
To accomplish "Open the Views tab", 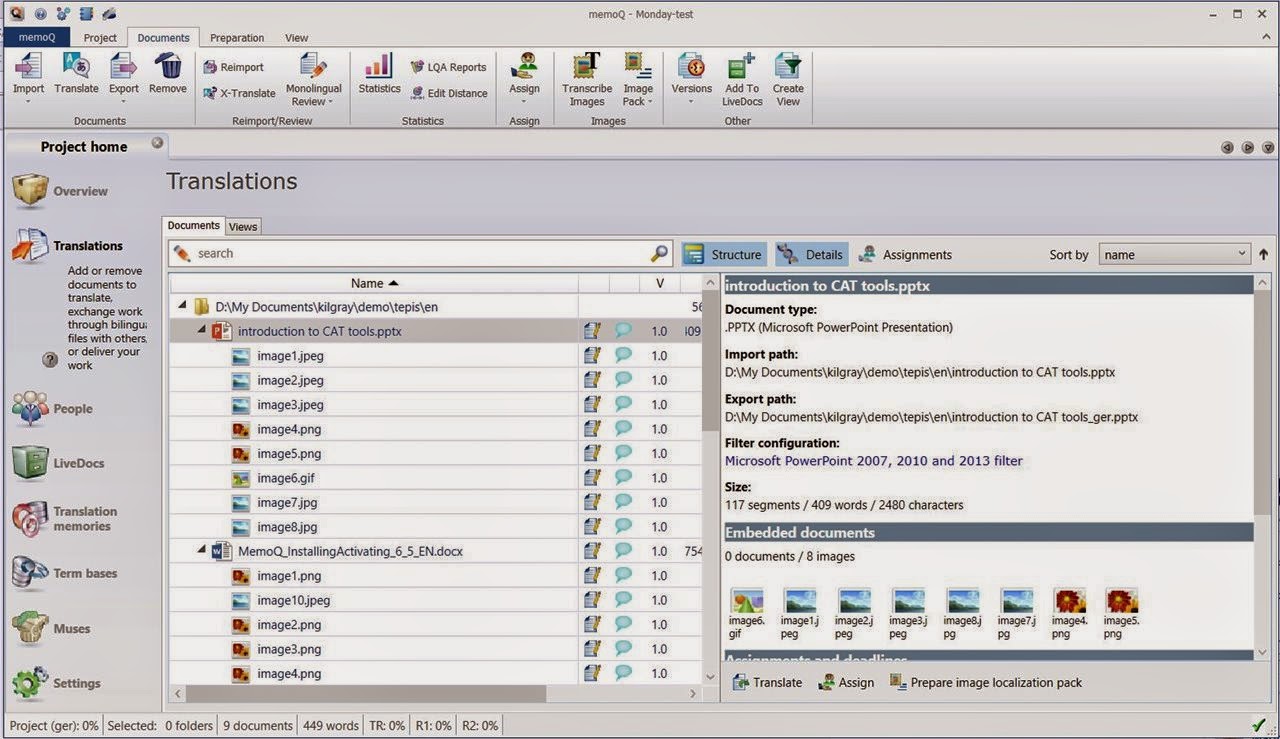I will tap(243, 226).
